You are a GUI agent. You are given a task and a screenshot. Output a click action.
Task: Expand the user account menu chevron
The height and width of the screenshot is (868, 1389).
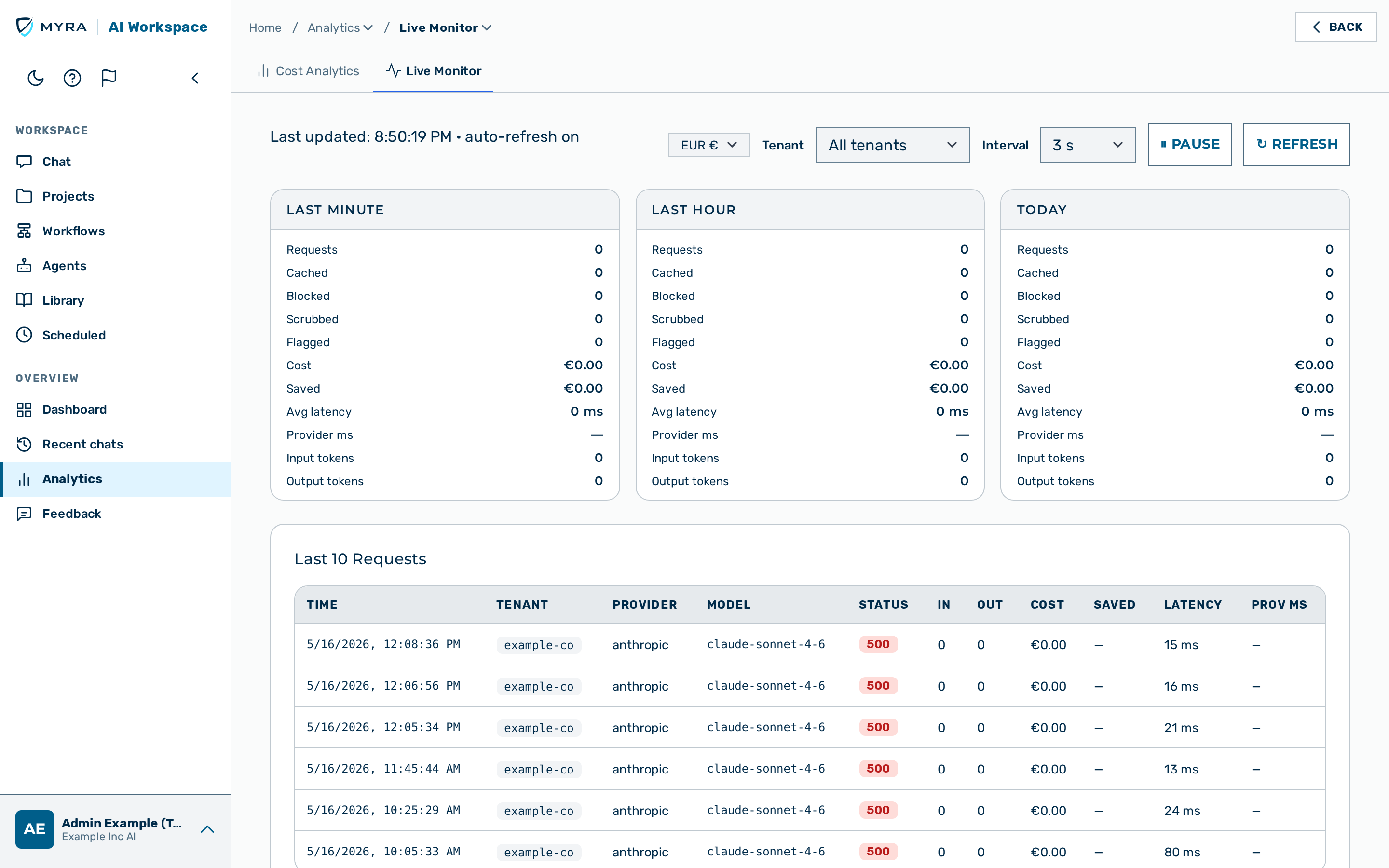(207, 829)
